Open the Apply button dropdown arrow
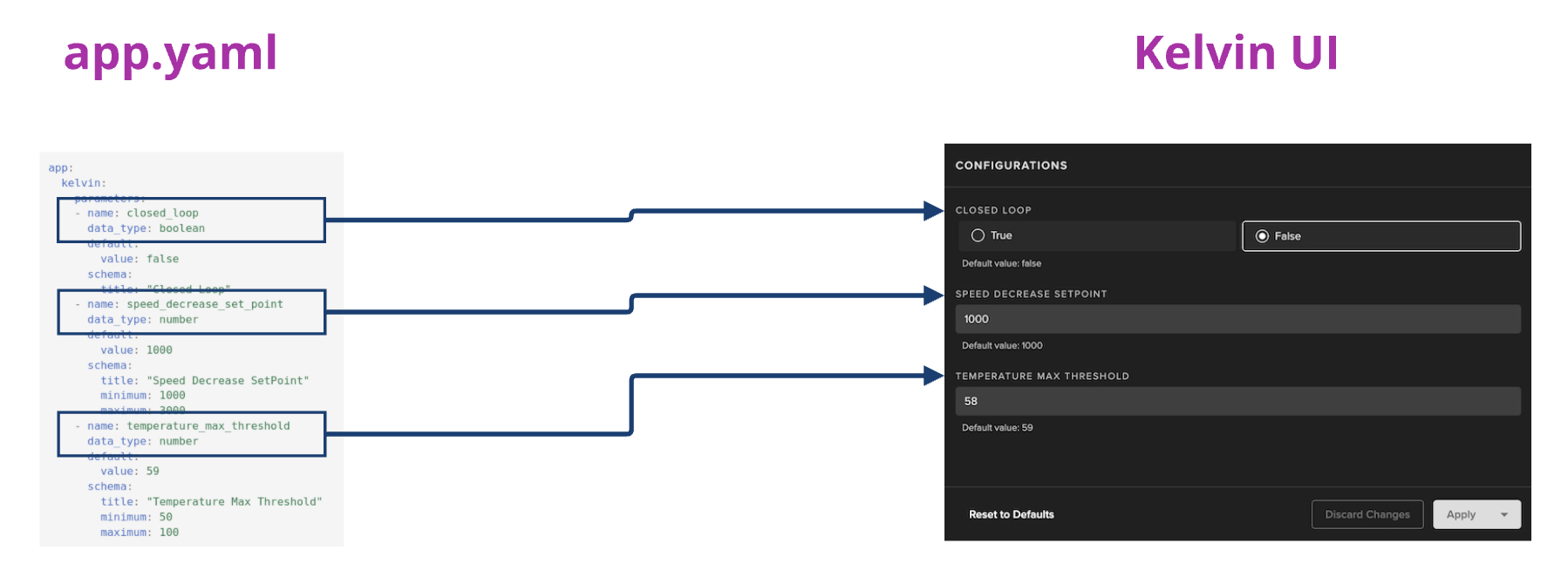The width and height of the screenshot is (1568, 584). coord(1505,514)
